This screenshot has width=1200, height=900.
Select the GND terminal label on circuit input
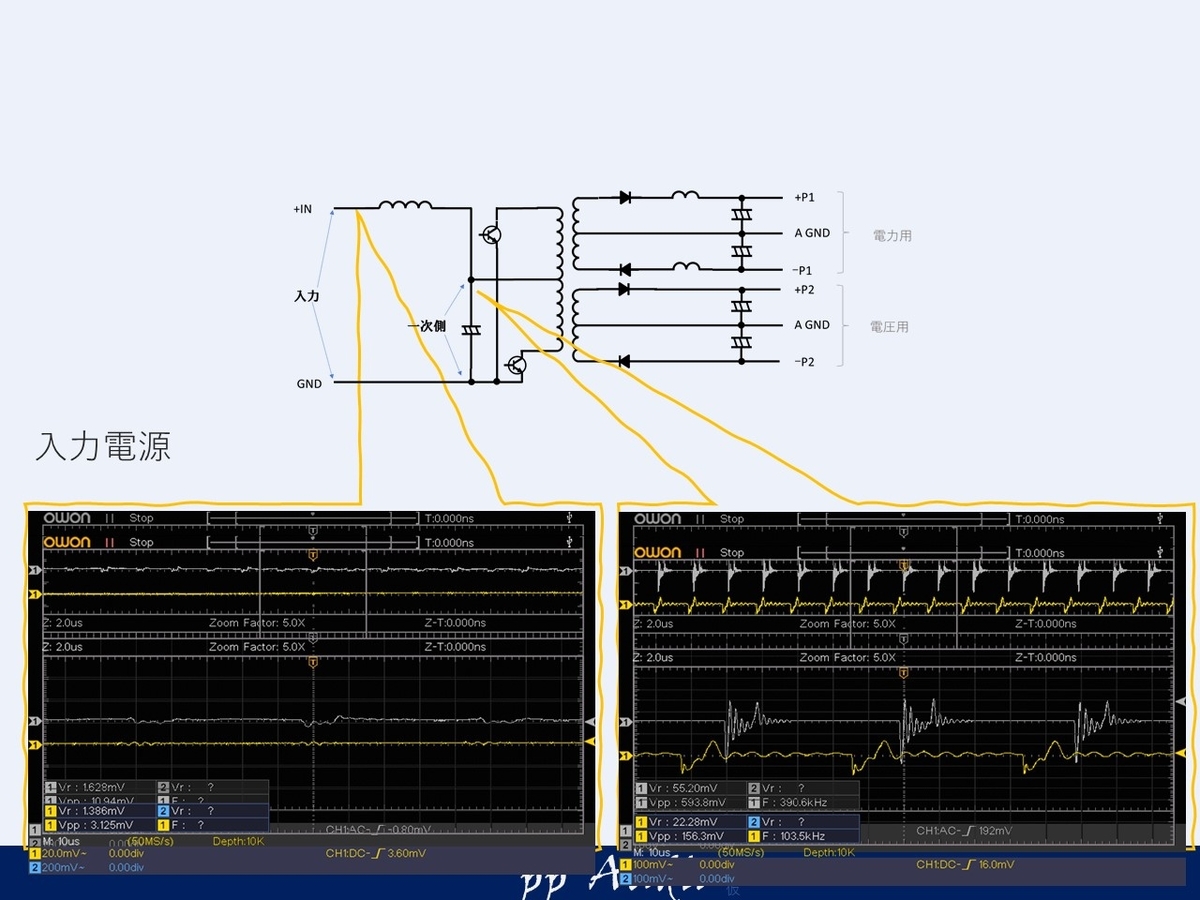pos(309,384)
